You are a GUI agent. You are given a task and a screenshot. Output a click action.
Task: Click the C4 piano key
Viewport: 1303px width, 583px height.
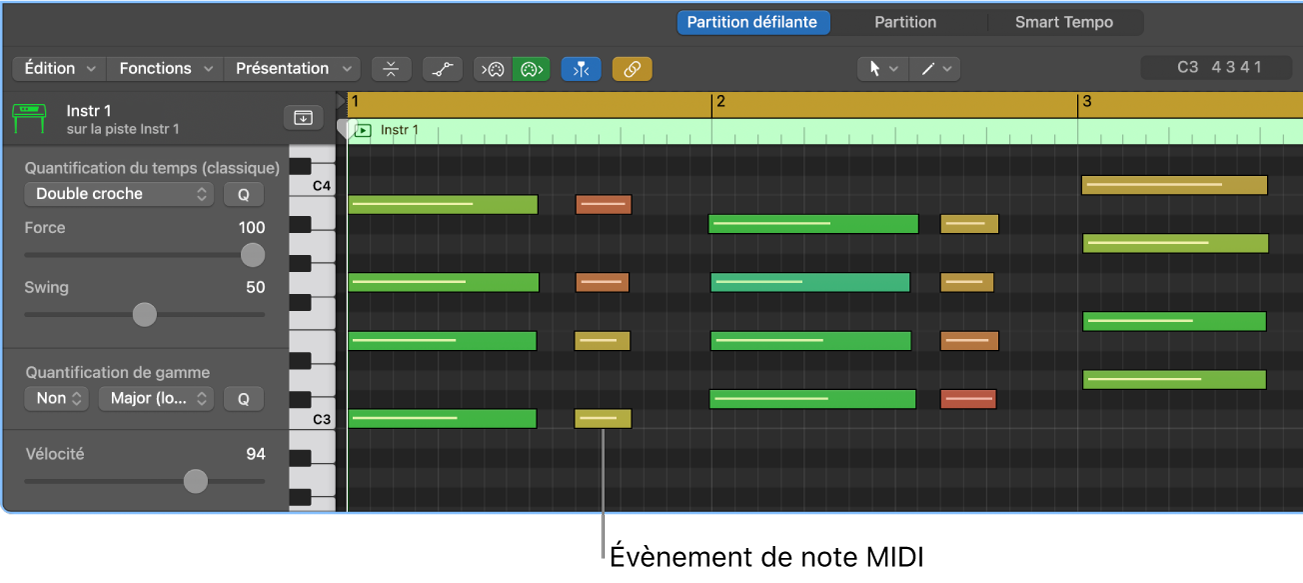[x=314, y=186]
